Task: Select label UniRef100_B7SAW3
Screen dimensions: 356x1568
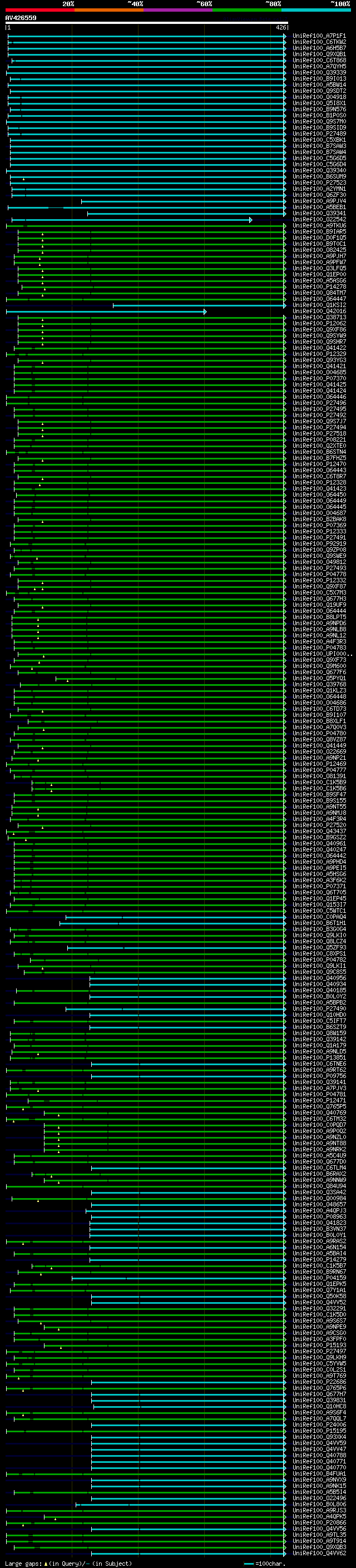Action: pos(319,146)
